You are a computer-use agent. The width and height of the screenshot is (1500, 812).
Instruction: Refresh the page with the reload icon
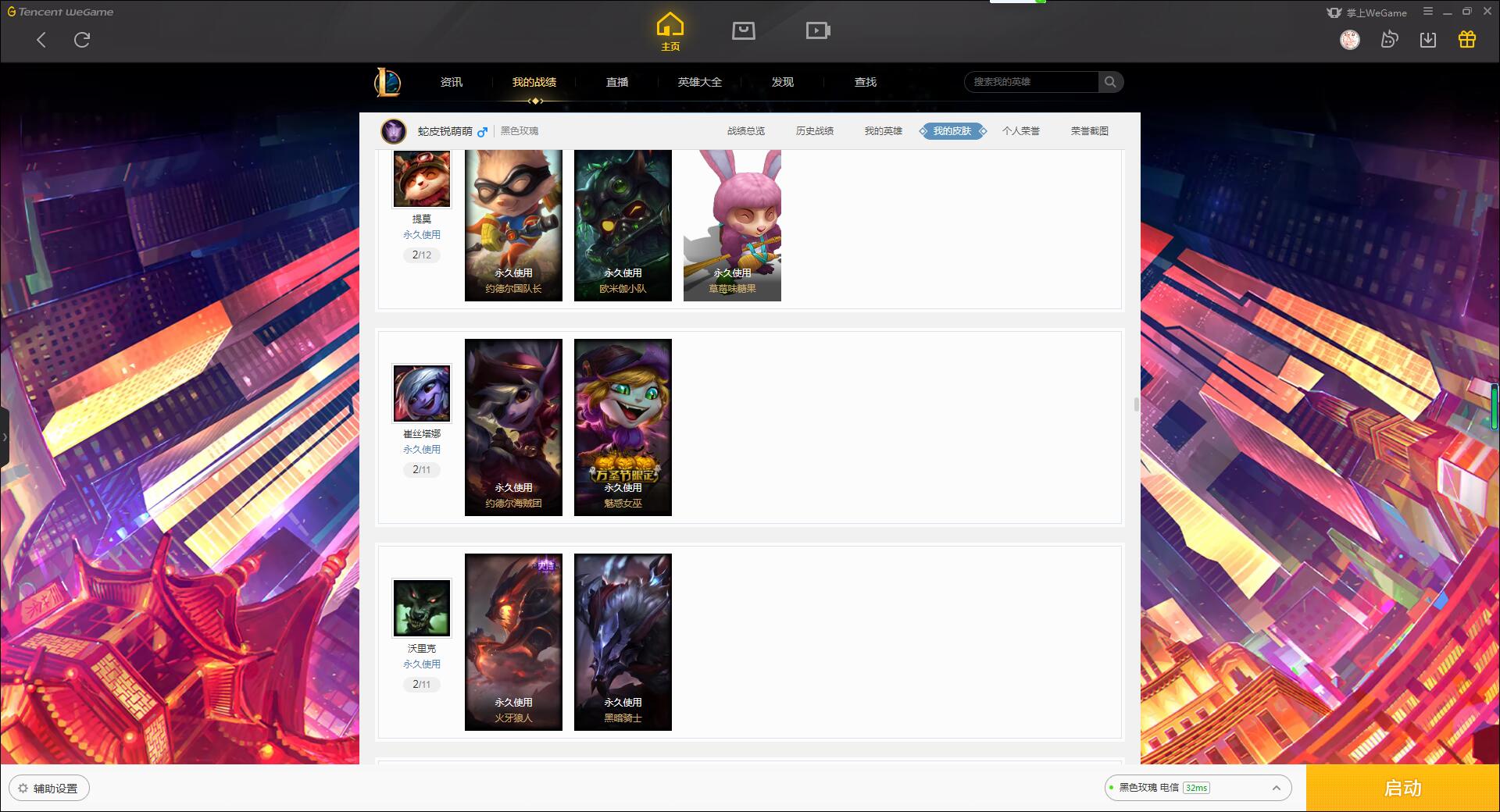click(x=82, y=40)
